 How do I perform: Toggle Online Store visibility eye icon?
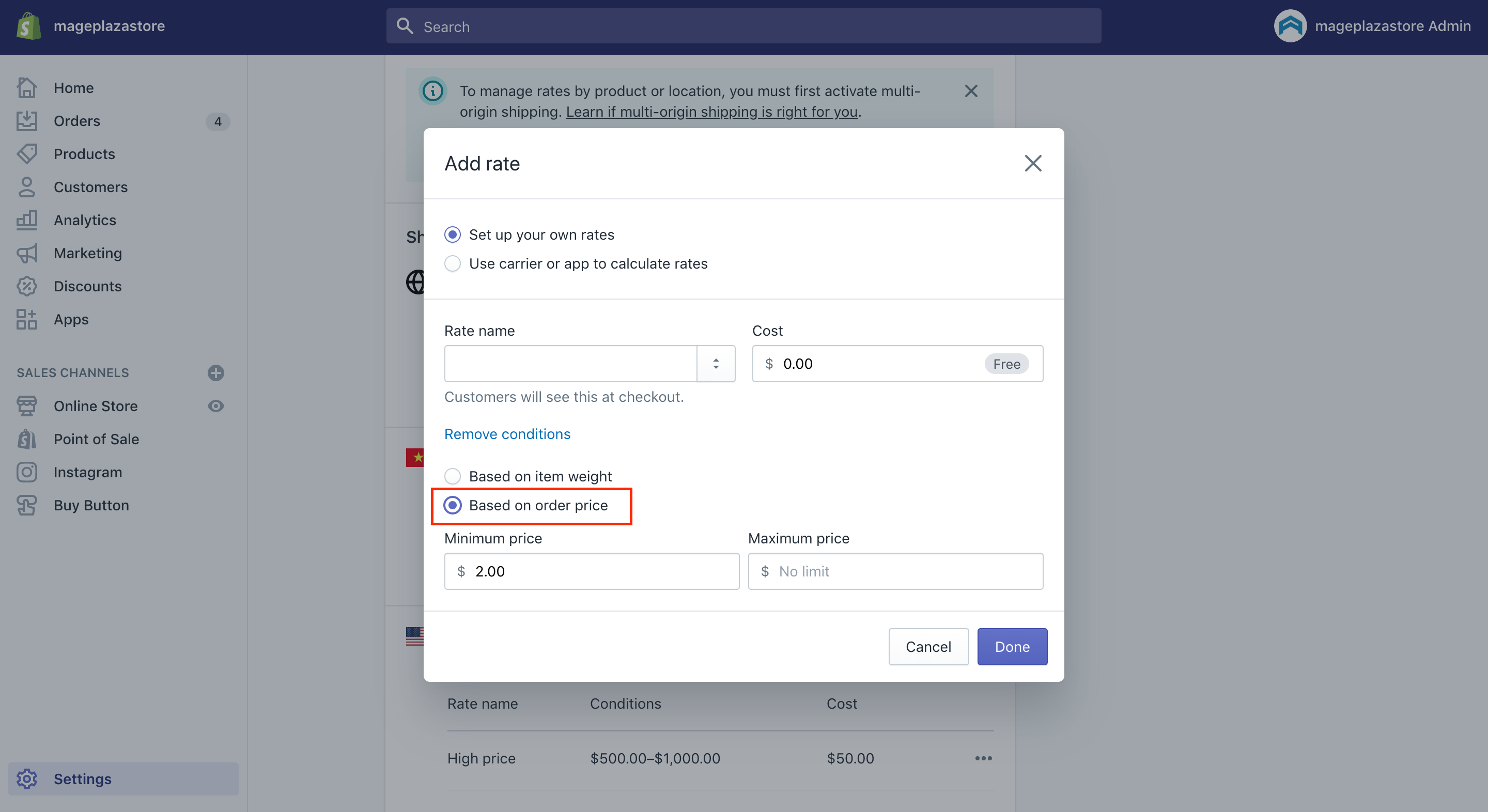(x=215, y=405)
